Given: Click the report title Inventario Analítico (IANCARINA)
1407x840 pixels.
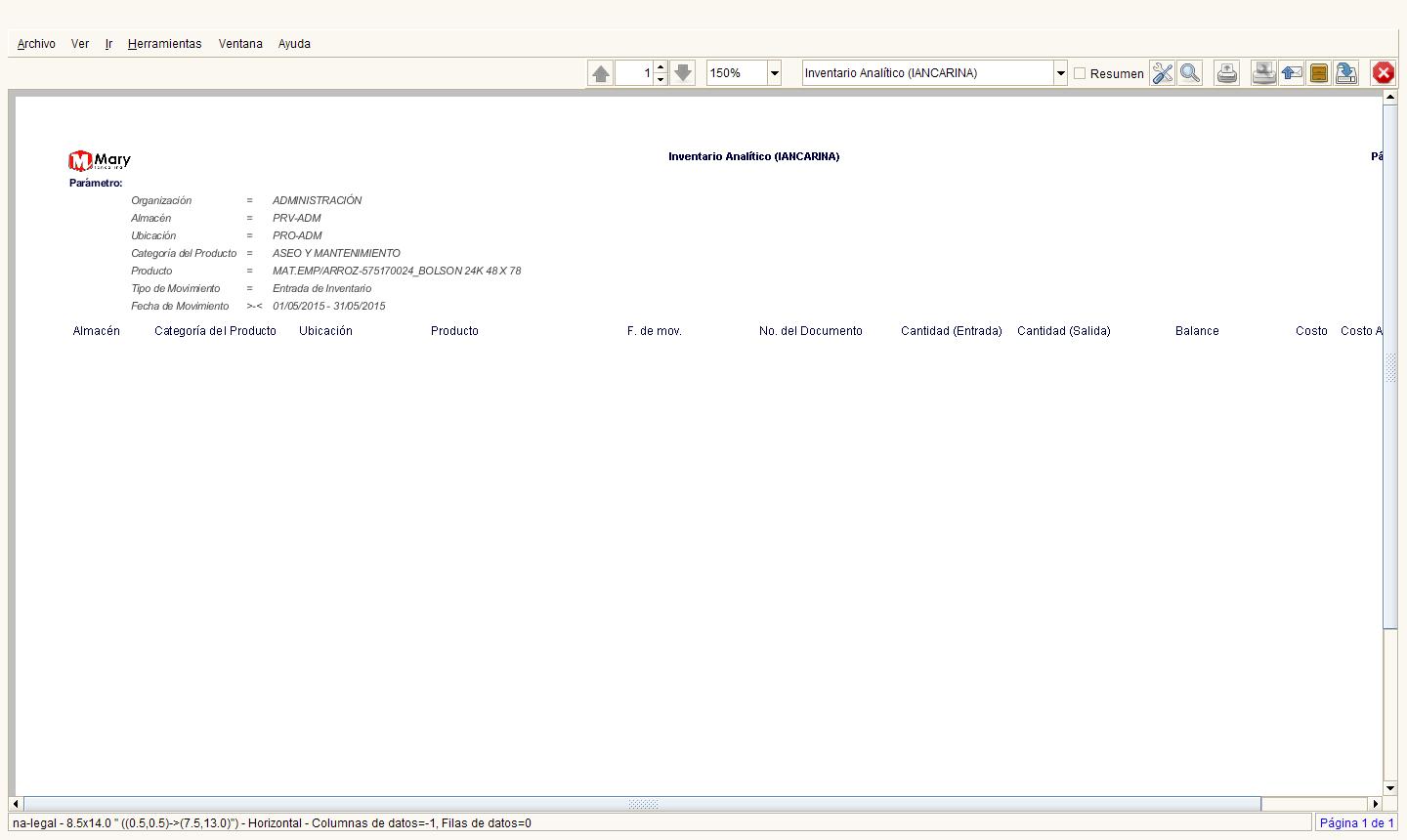Looking at the screenshot, I should pos(753,156).
